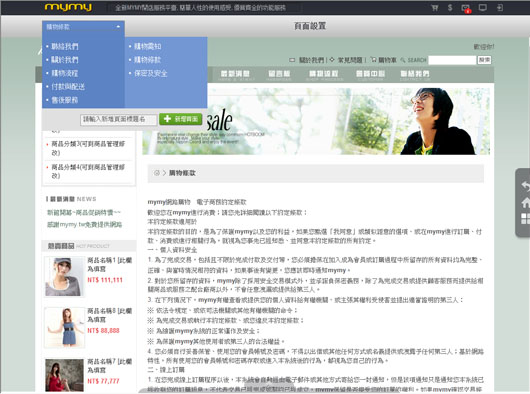Open messages icon with red badge
Viewport: 530px width, 394px height.
click(466, 8)
